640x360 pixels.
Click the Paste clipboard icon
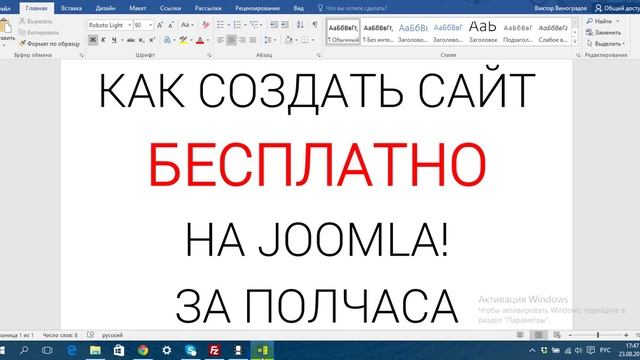pos(6,26)
